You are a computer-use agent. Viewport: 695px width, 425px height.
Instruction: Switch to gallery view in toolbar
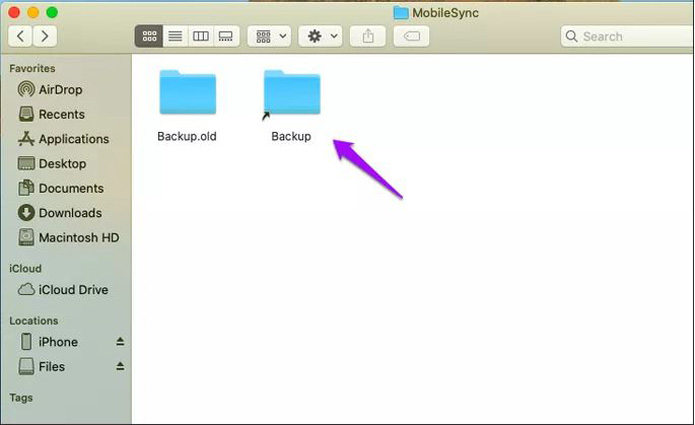click(x=226, y=36)
